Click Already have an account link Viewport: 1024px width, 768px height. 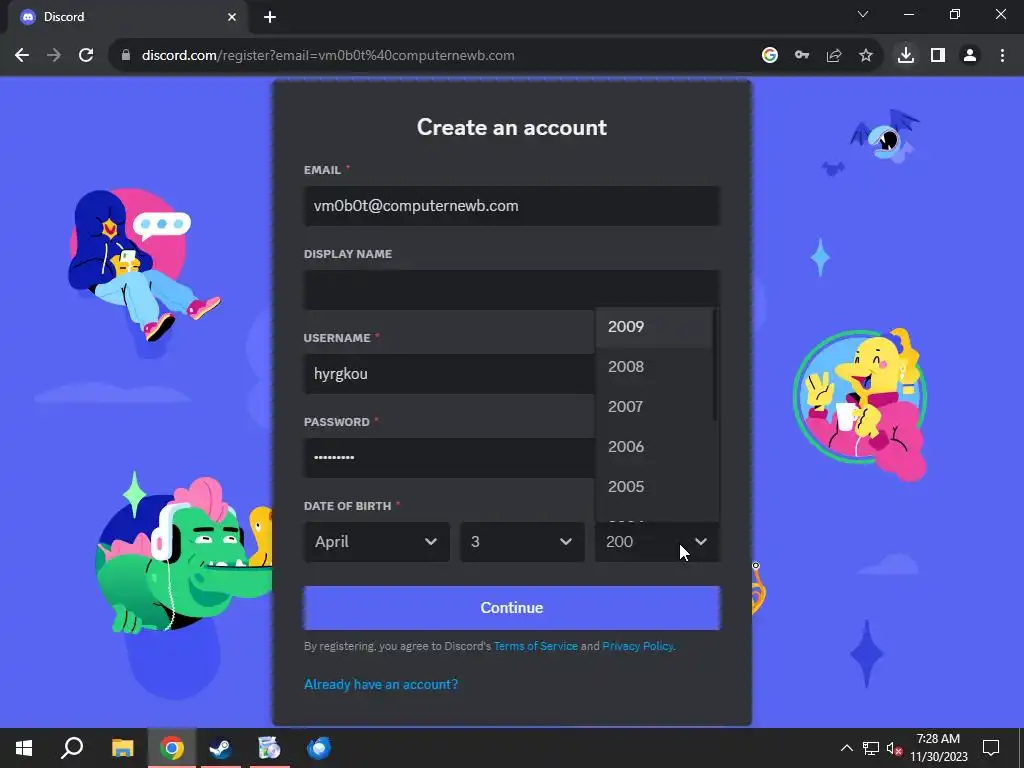(x=381, y=684)
